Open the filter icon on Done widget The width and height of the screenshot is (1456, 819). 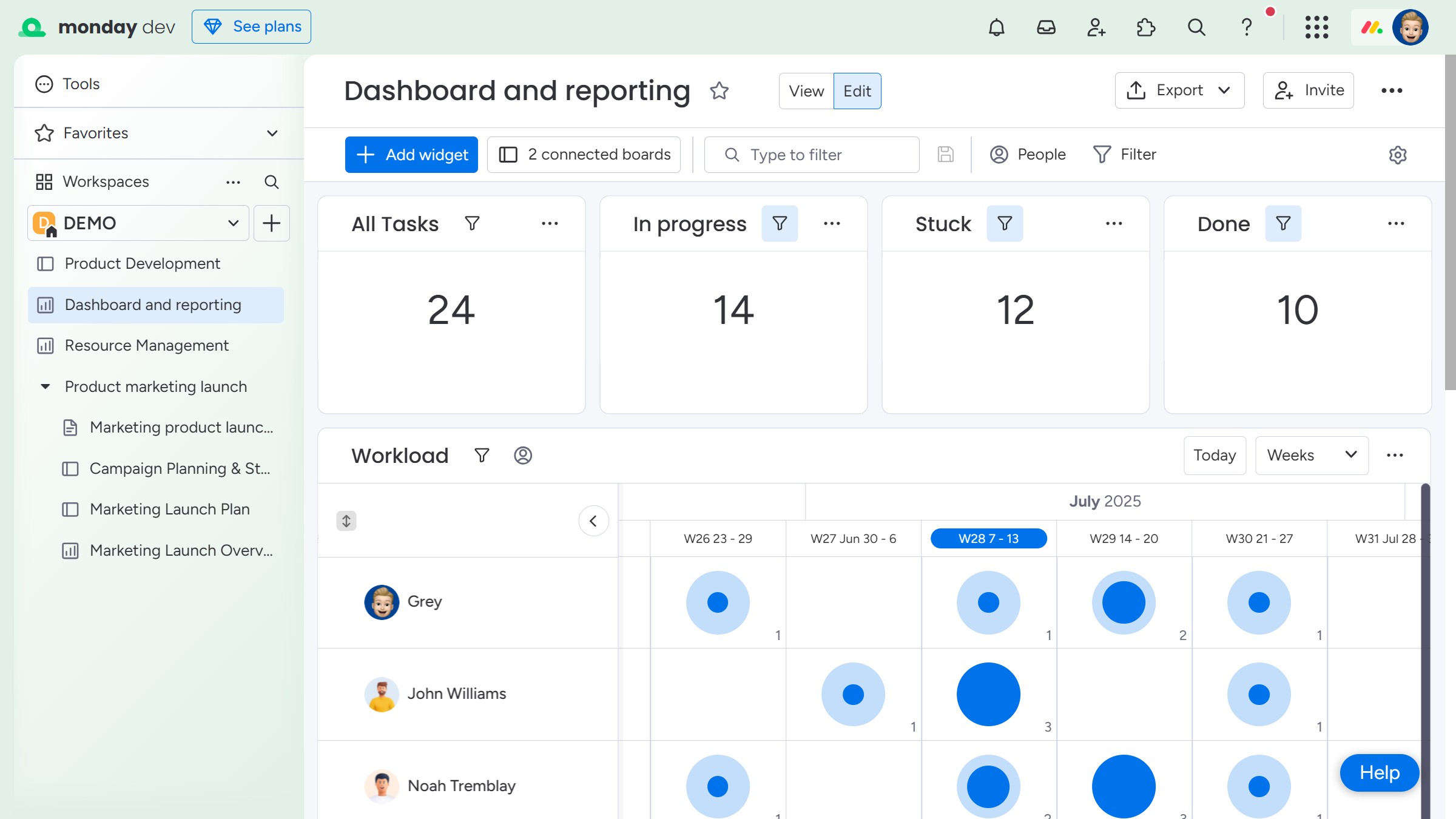coord(1283,223)
